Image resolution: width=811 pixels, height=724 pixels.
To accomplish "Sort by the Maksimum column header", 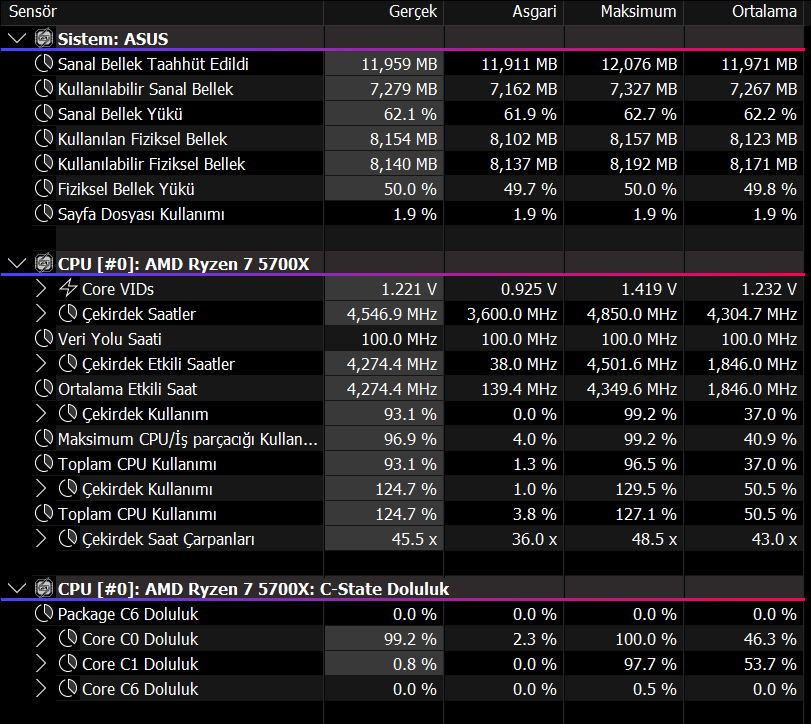I will (x=624, y=12).
